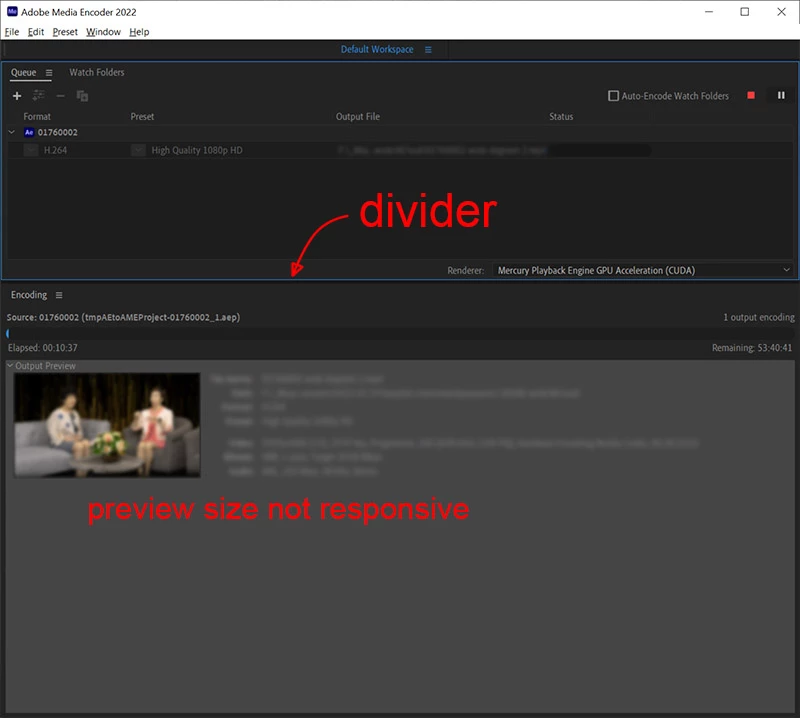Viewport: 800px width, 718px height.
Task: Click the Renderer: label
Action: click(x=465, y=270)
